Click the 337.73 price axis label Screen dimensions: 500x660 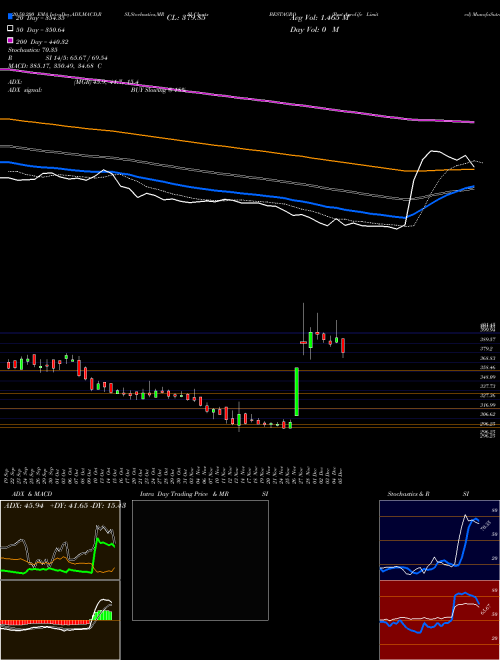point(487,386)
